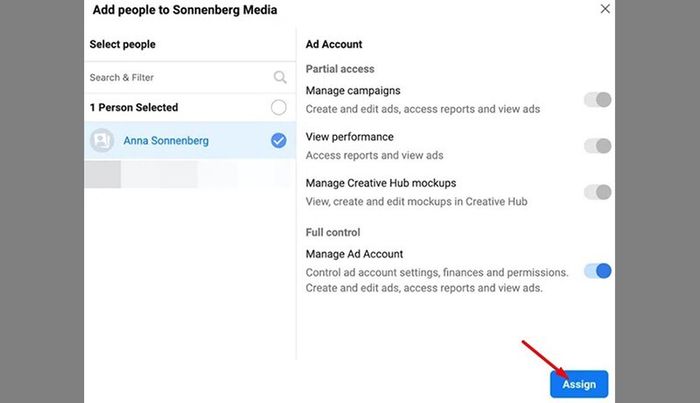Click the Manage Ad Account label
Image resolution: width=700 pixels, height=403 pixels.
click(354, 254)
